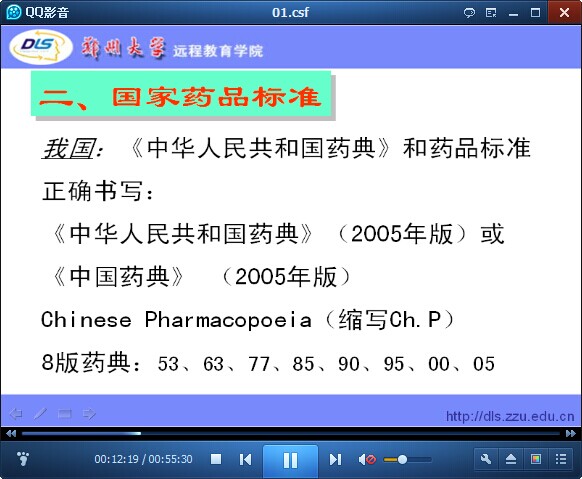
Task: Open the wrench settings tool
Action: 486,459
